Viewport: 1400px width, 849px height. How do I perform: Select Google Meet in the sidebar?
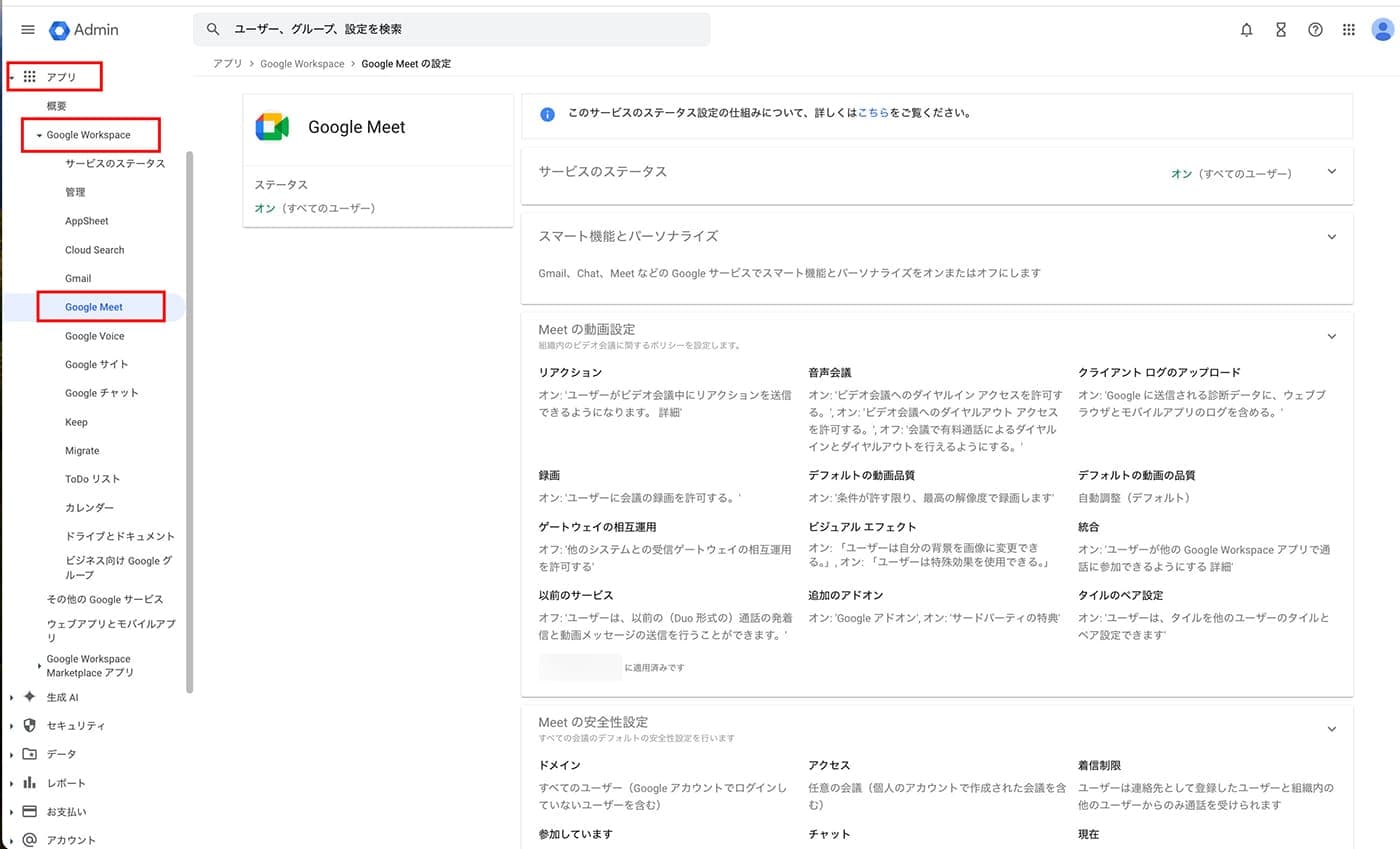[94, 307]
